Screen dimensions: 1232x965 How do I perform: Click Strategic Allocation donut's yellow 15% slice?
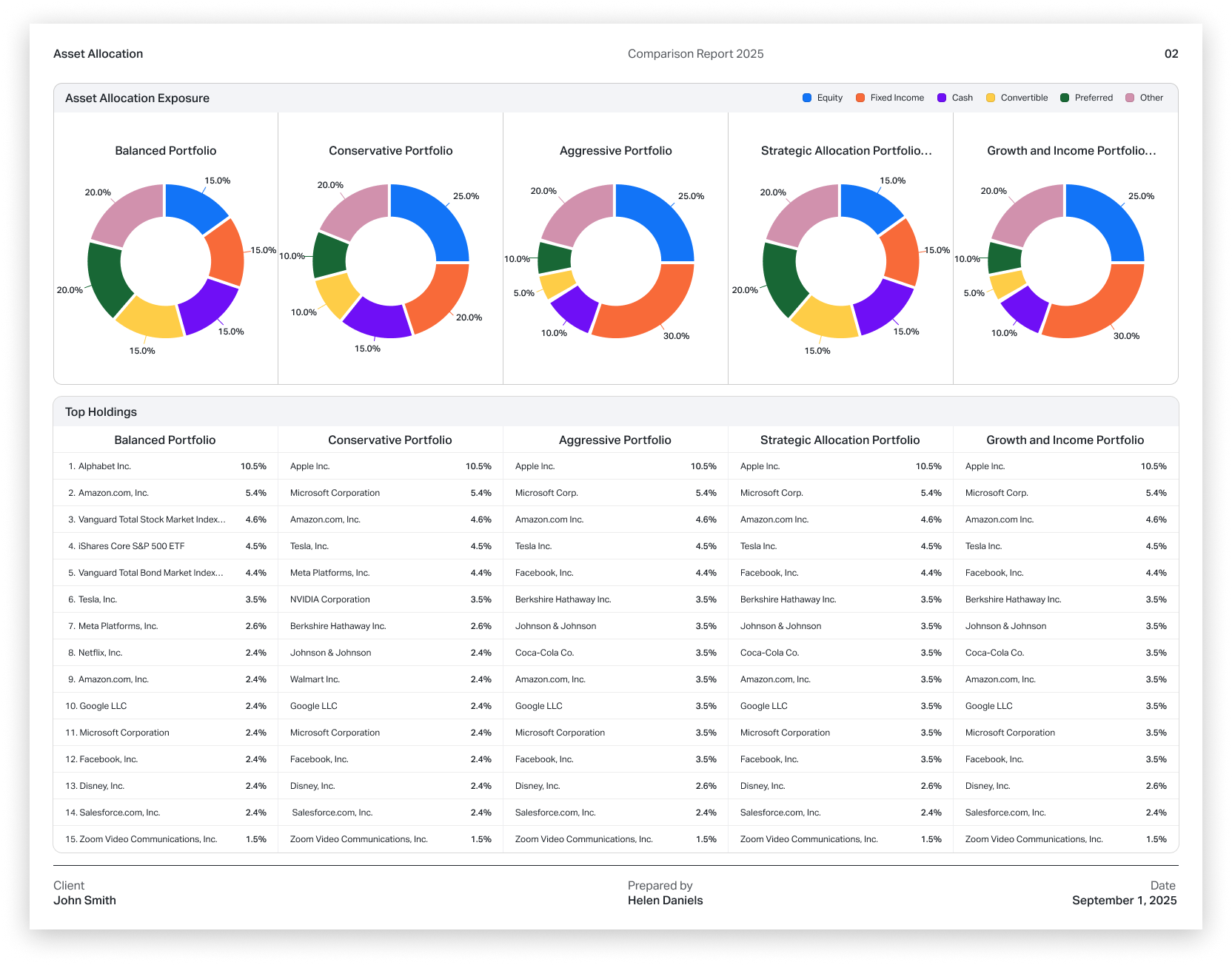[x=823, y=318]
